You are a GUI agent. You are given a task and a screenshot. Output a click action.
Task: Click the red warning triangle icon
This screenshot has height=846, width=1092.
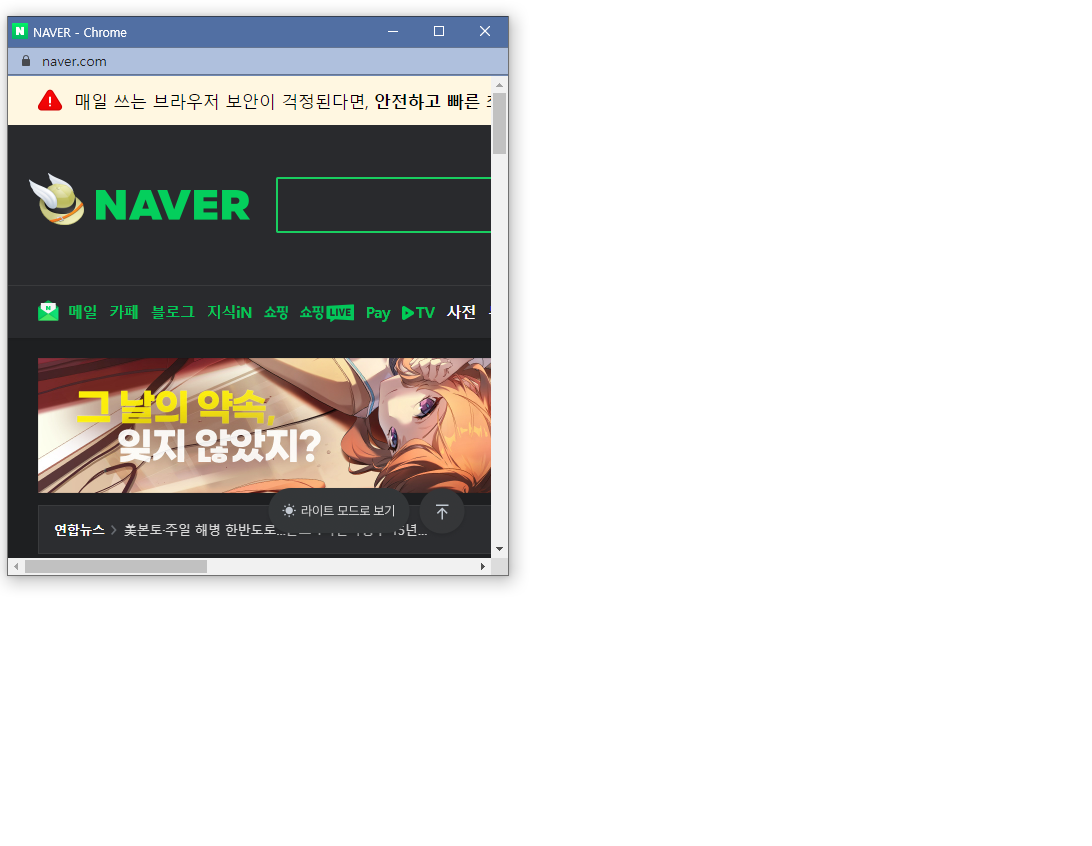[50, 101]
